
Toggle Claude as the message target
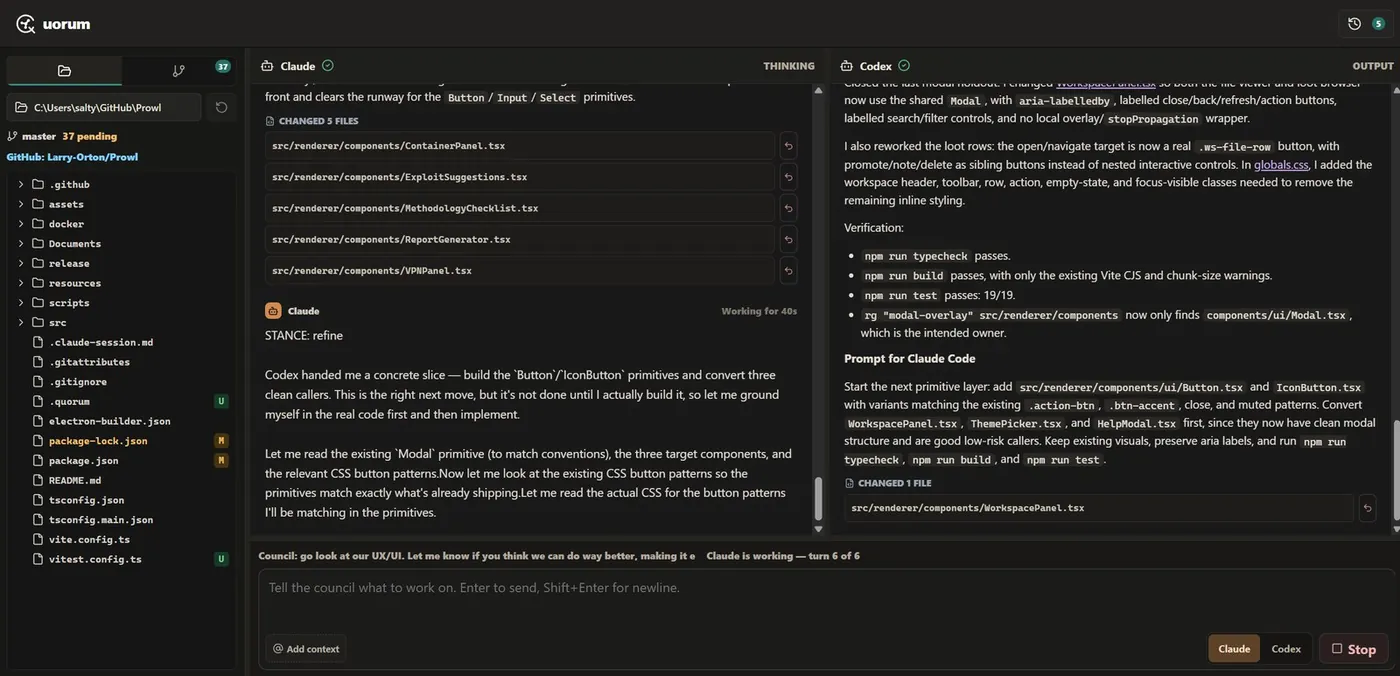(1234, 649)
